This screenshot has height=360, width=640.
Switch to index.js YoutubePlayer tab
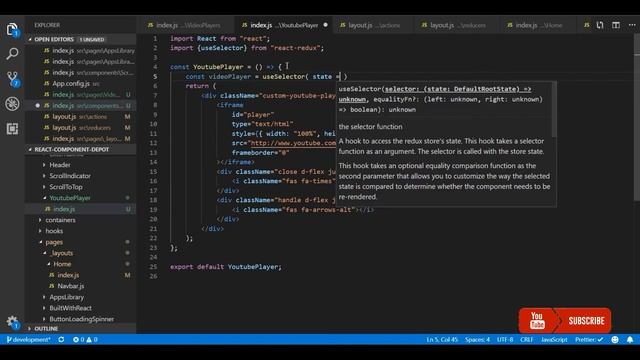(x=284, y=25)
